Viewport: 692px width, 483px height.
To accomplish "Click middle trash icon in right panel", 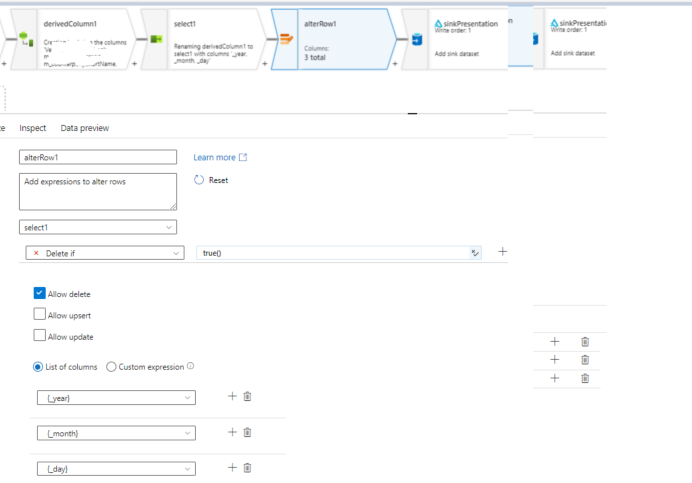I will click(x=585, y=360).
